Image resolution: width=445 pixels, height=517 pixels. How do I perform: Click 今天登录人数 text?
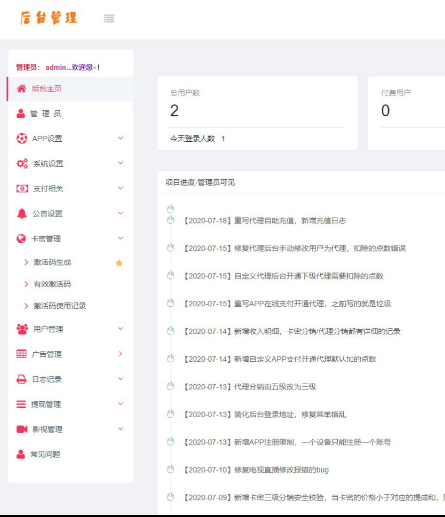[x=192, y=139]
